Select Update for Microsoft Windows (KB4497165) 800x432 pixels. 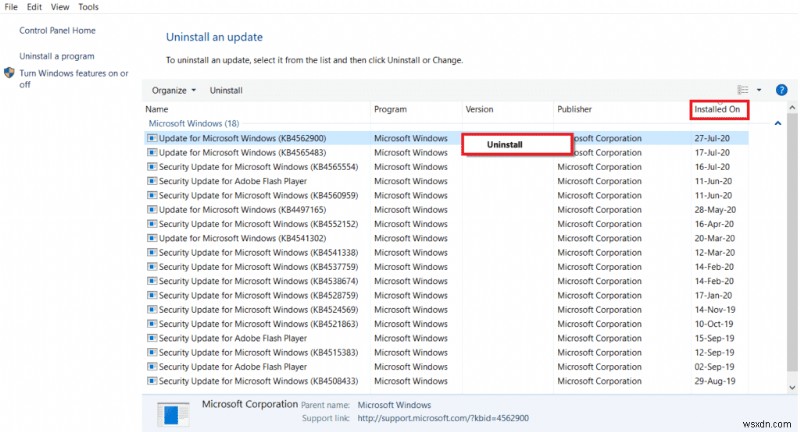click(x=242, y=210)
